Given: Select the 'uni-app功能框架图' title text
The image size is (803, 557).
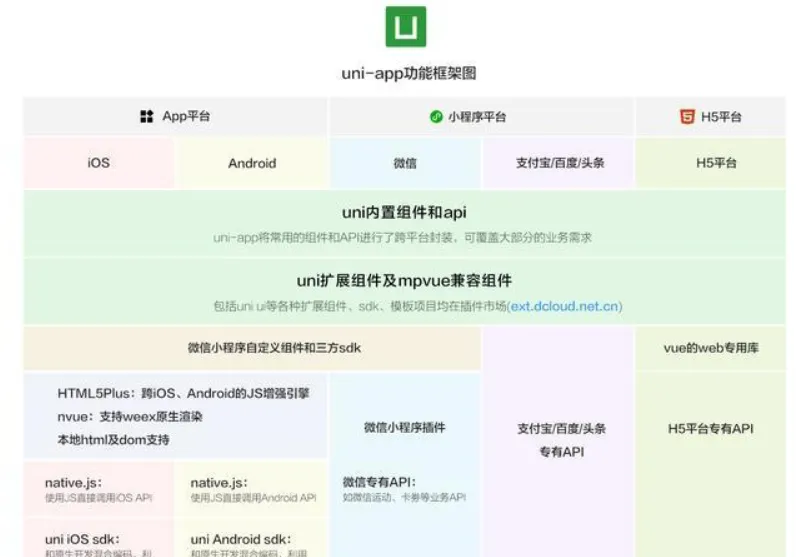Looking at the screenshot, I should [409, 74].
